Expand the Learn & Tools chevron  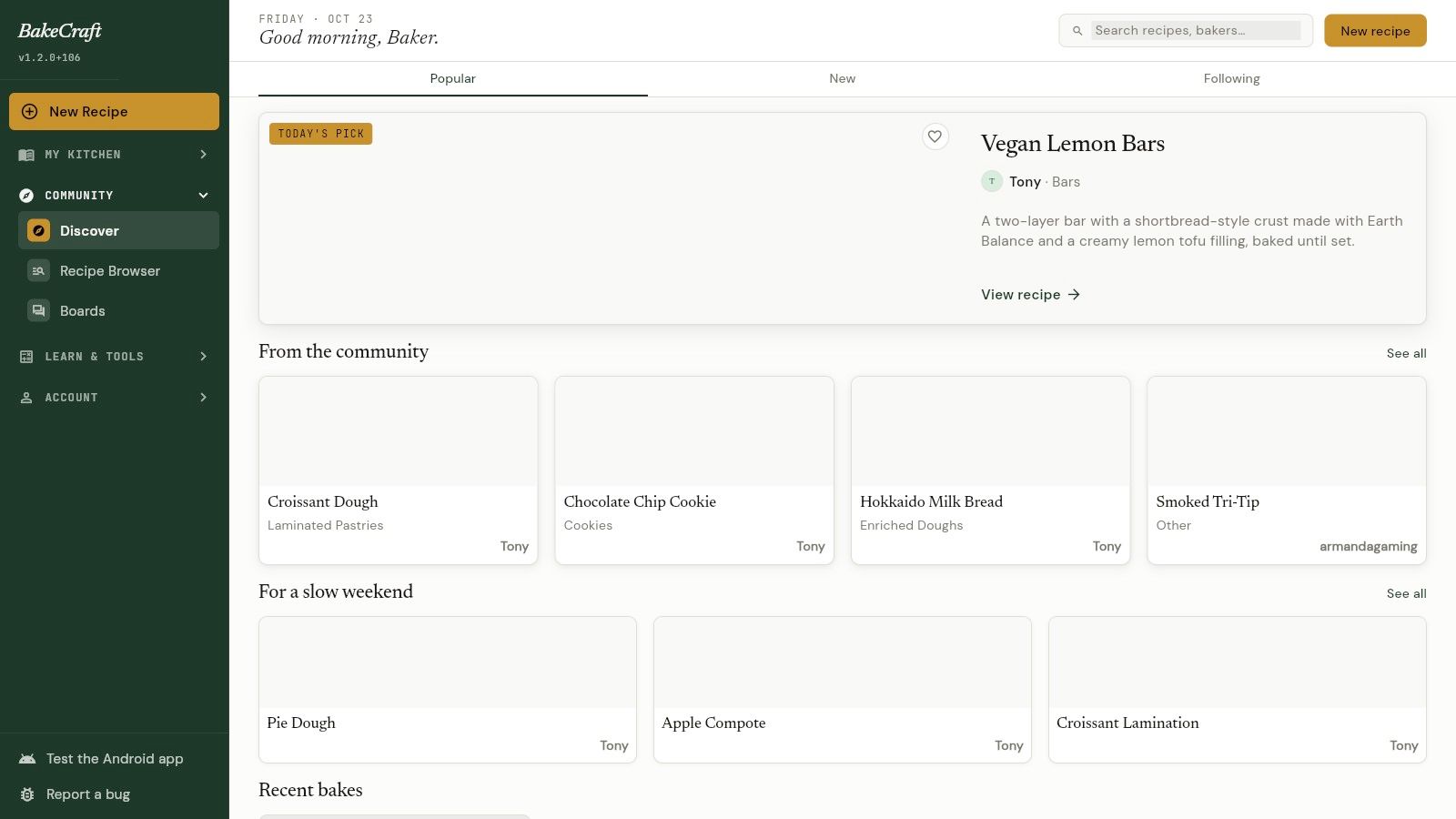pos(203,357)
